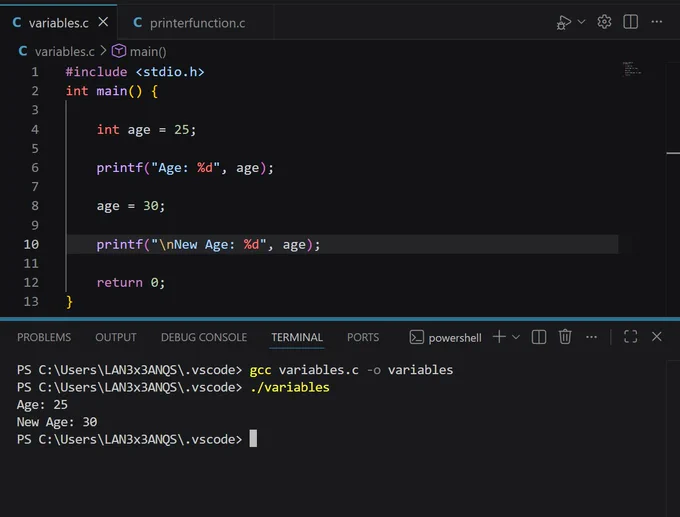Create a new terminal with plus icon
680x517 pixels.
pyautogui.click(x=499, y=337)
